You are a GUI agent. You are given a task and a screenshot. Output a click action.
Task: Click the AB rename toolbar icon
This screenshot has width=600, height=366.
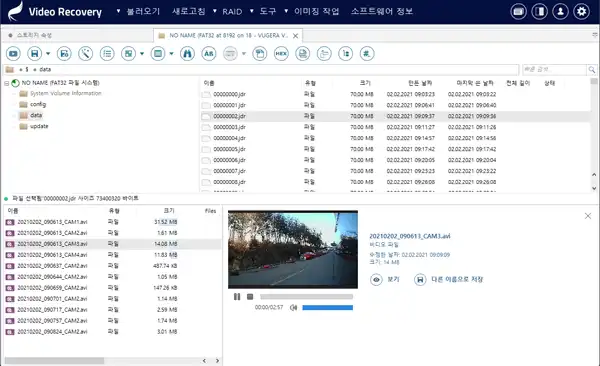coord(209,54)
